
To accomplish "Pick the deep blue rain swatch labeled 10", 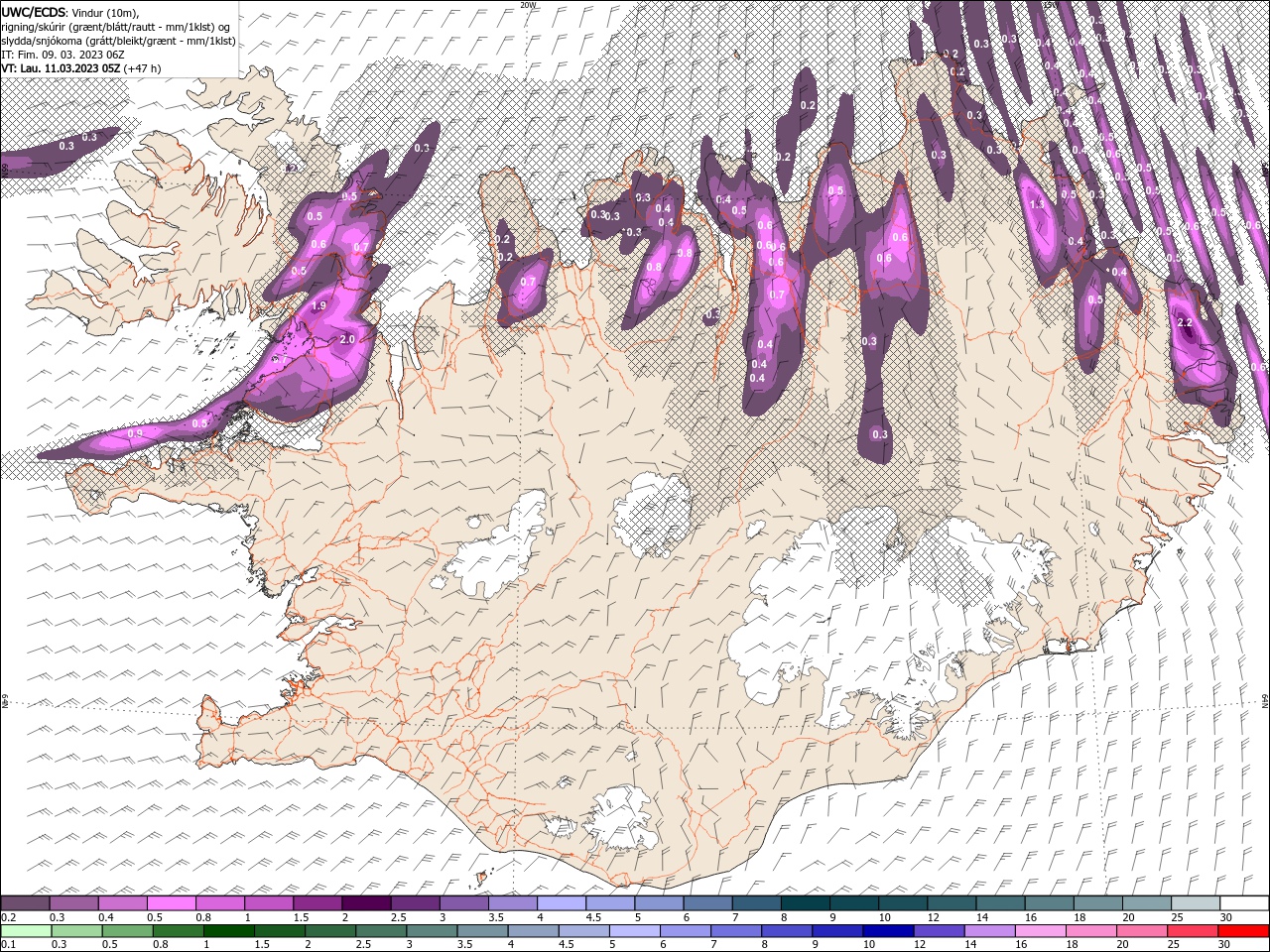I will pos(888,931).
